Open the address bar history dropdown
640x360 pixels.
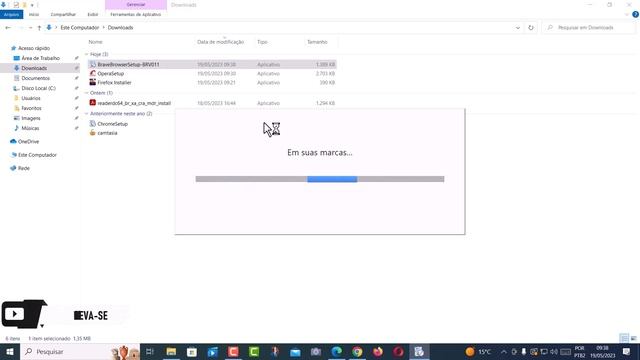click(x=518, y=28)
